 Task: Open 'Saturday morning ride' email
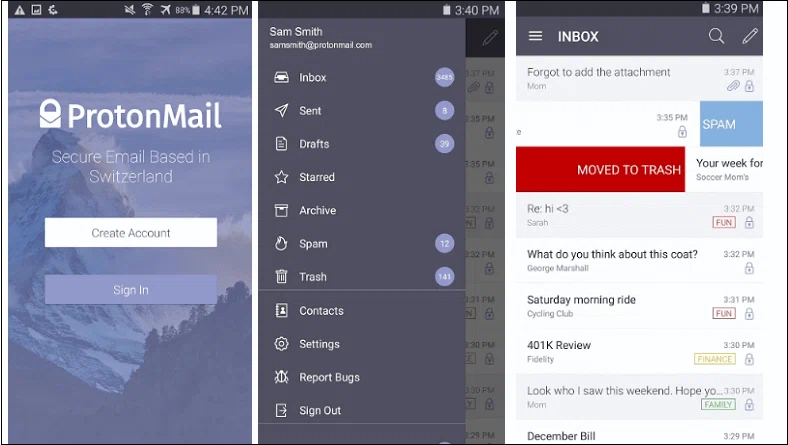[639, 306]
